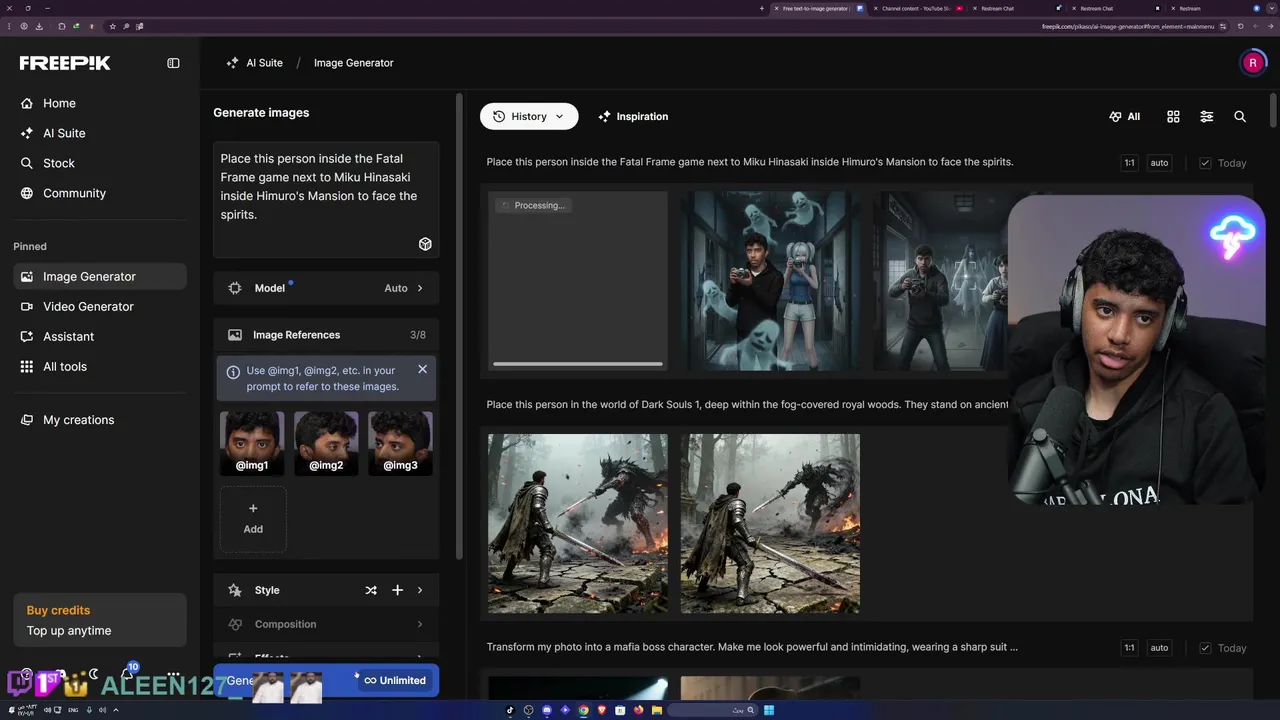Click the Image Generator breadcrumb

point(354,63)
